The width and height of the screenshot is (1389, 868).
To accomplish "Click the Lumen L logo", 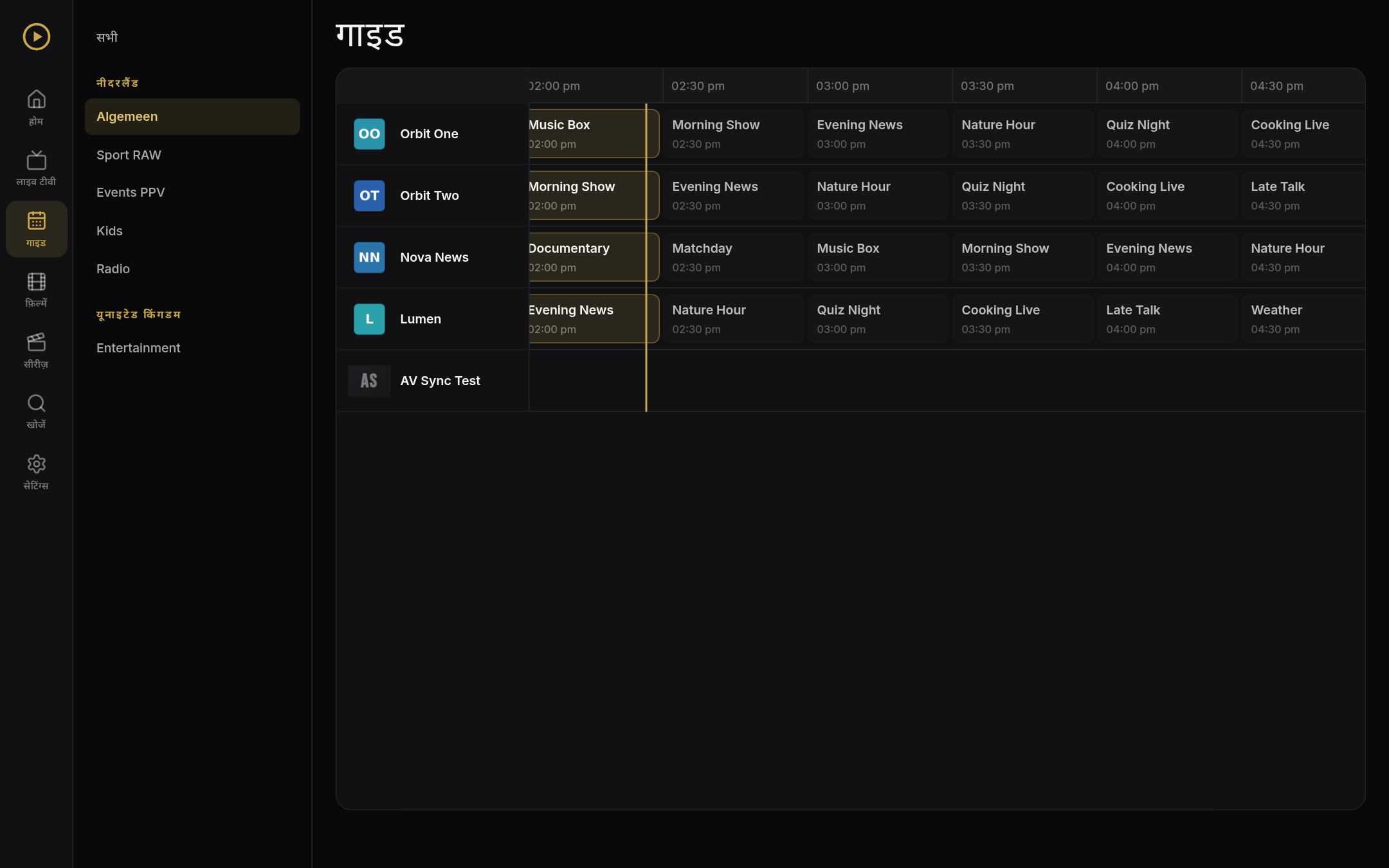I will click(x=369, y=319).
